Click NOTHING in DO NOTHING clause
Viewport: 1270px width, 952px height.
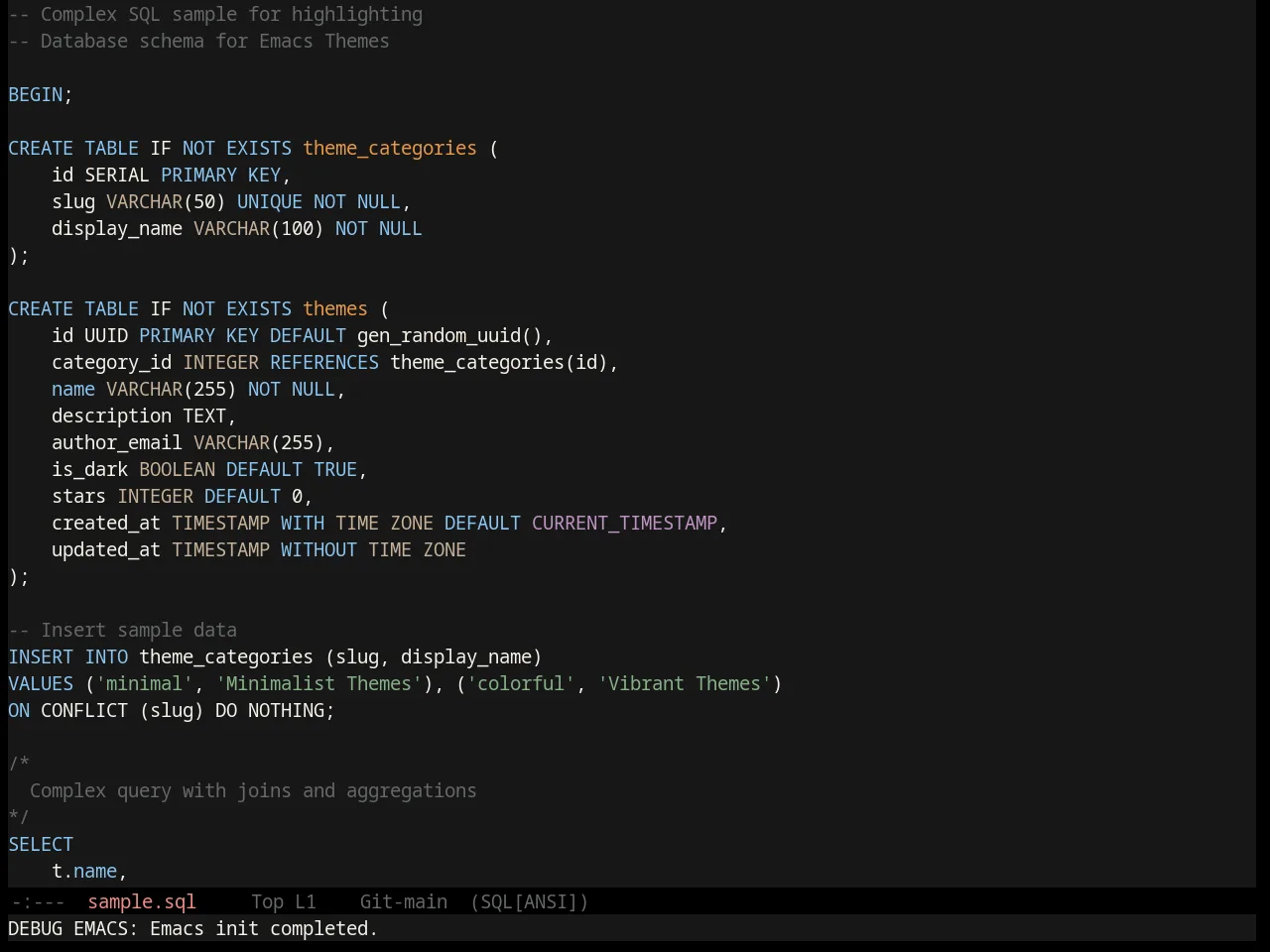point(286,710)
